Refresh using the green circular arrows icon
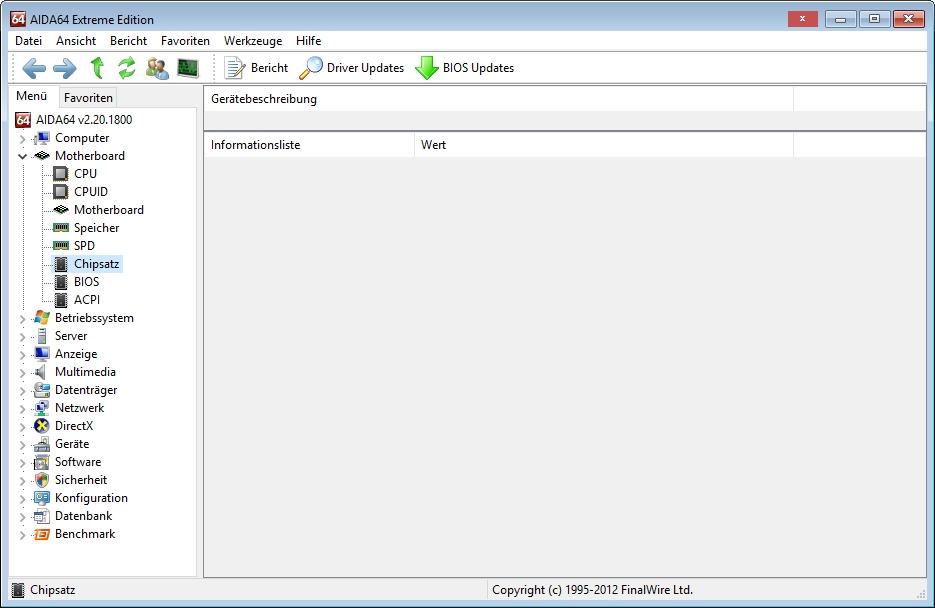This screenshot has width=935, height=608. point(126,68)
